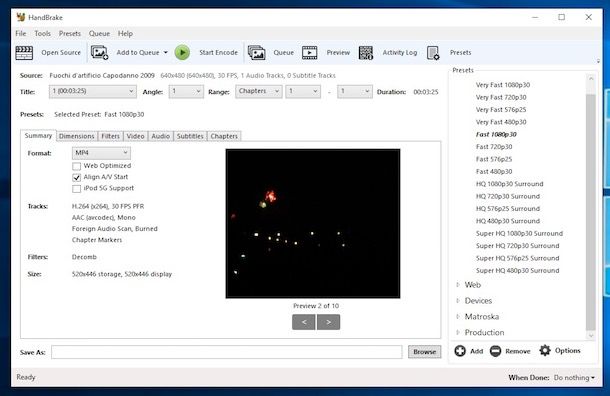Select the HQ 576p25 Surround preset
The image size is (610, 396).
(x=508, y=209)
